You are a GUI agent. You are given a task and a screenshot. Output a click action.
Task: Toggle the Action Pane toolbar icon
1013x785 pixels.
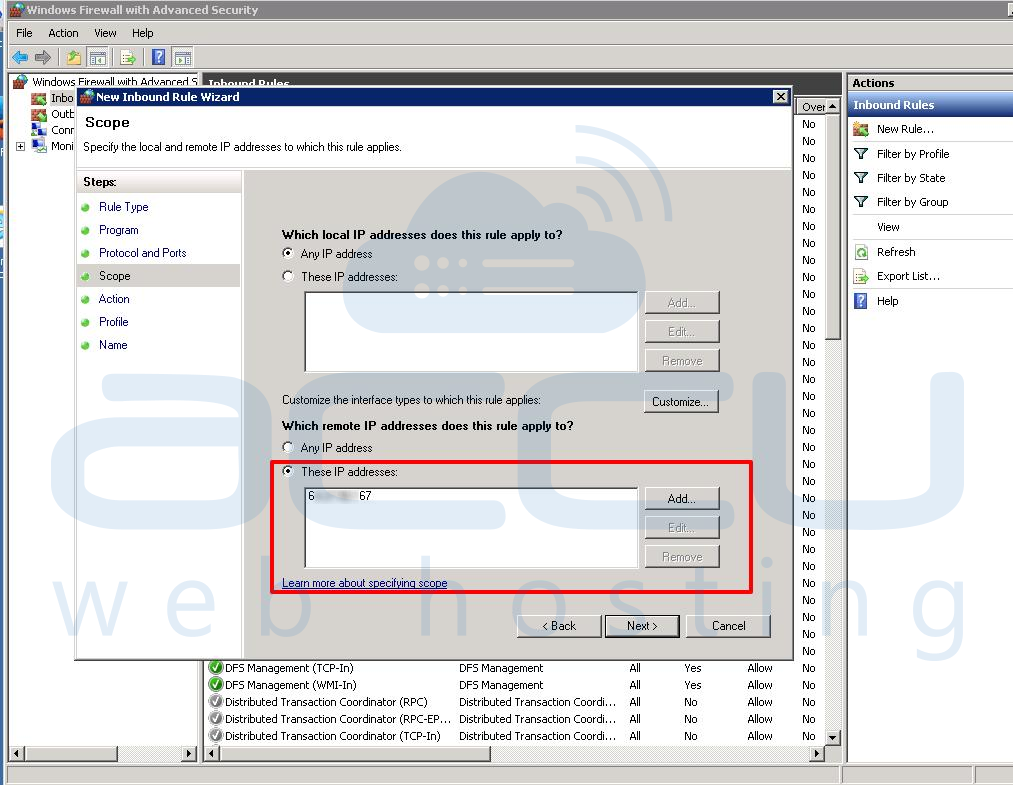pyautogui.click(x=183, y=58)
